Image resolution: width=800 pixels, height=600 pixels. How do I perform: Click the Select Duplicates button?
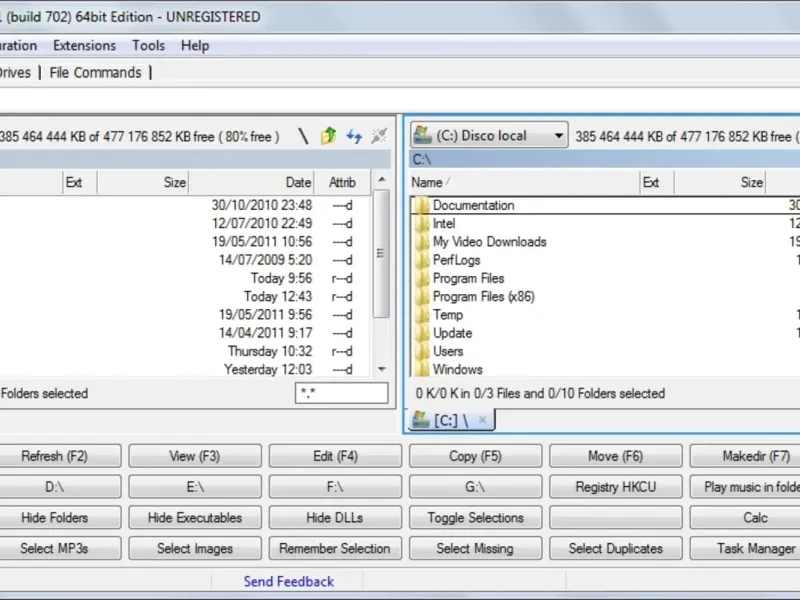616,548
